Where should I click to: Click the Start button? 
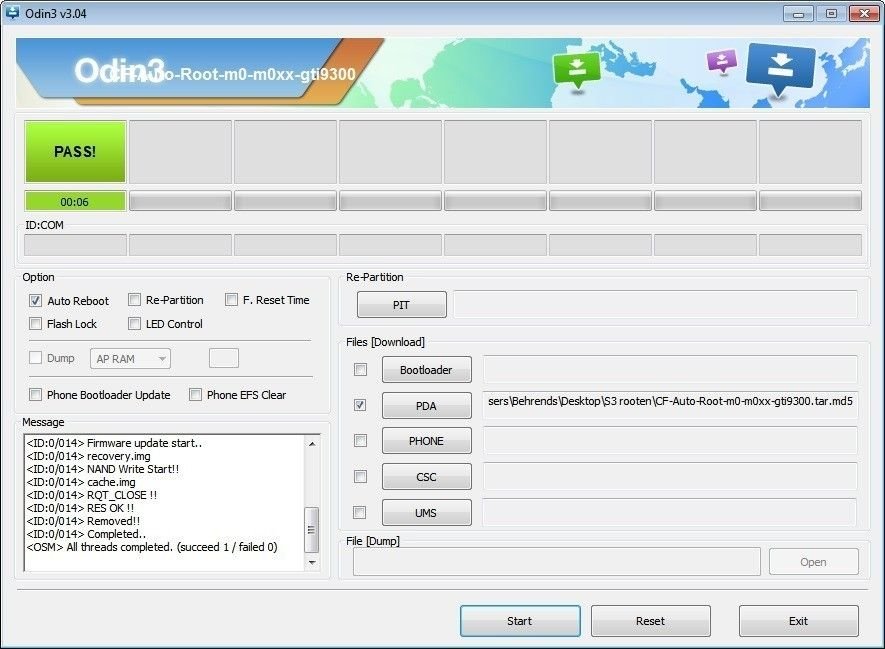(x=520, y=621)
